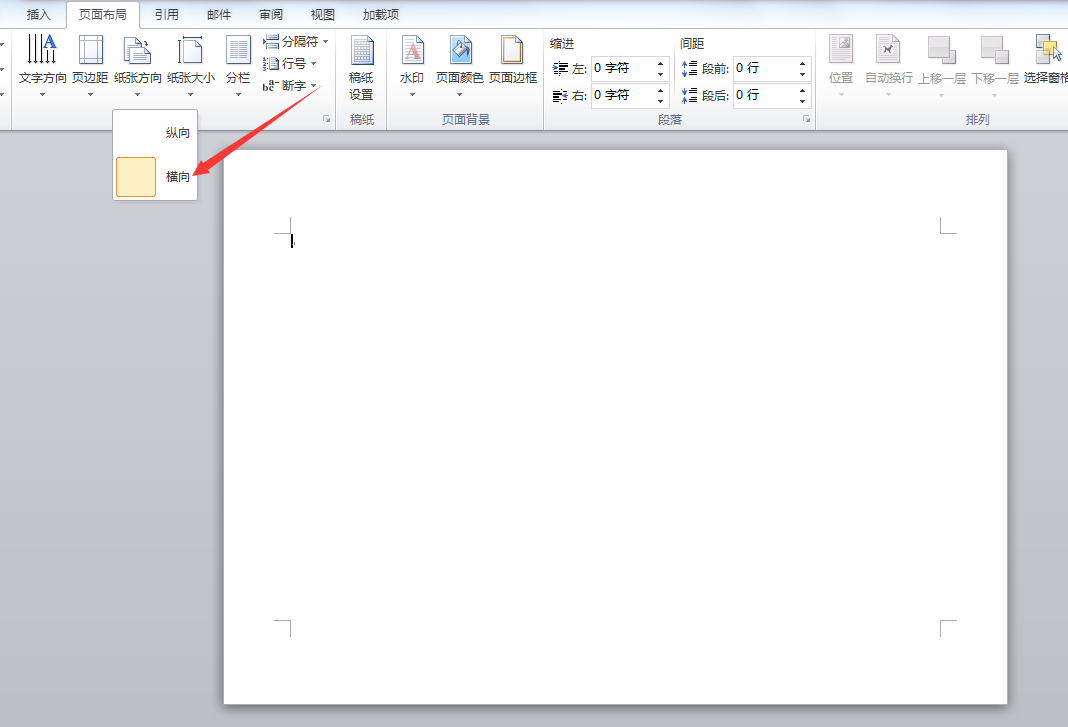Switch to the 插入 tab

pyautogui.click(x=39, y=14)
